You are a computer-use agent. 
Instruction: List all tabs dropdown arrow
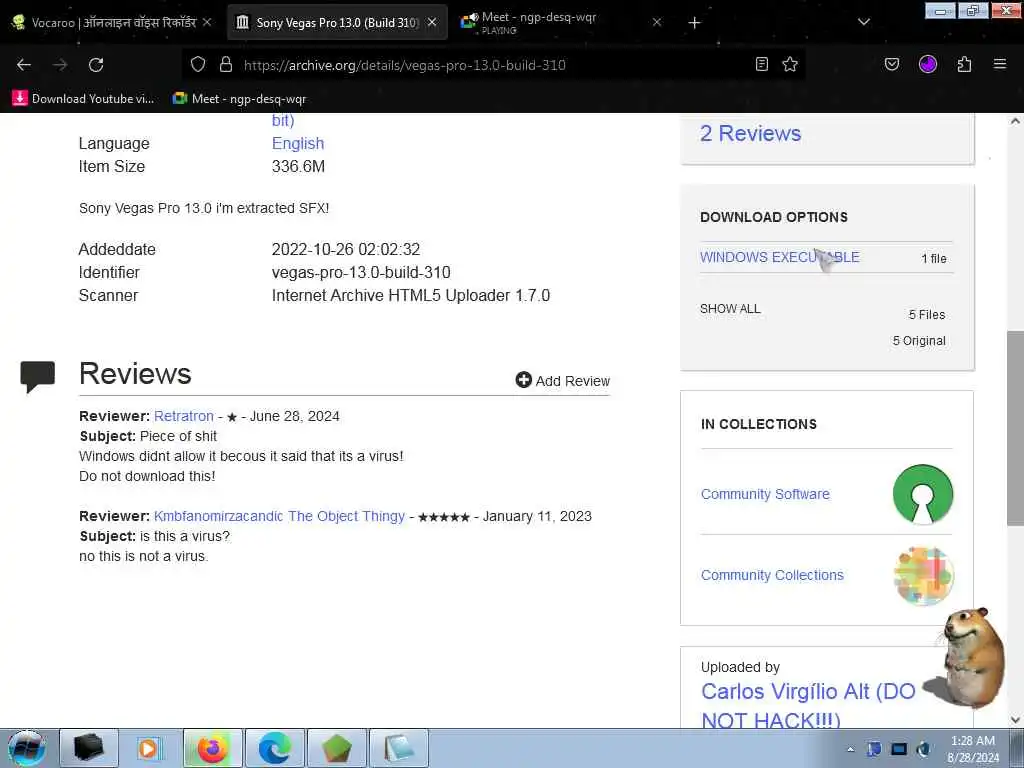coord(864,22)
